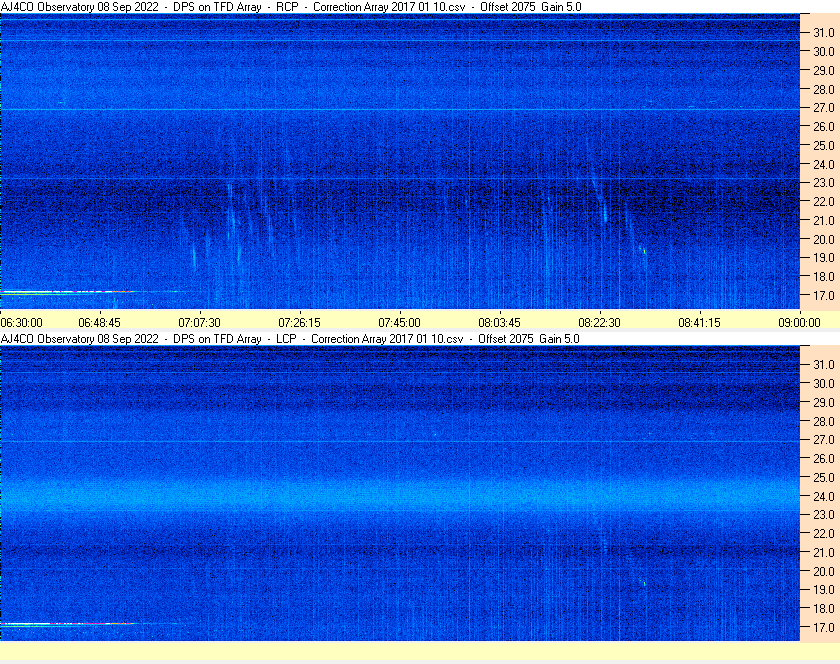This screenshot has height=664, width=840.
Task: Click the 07:26:15 time axis label
Action: (x=299, y=323)
